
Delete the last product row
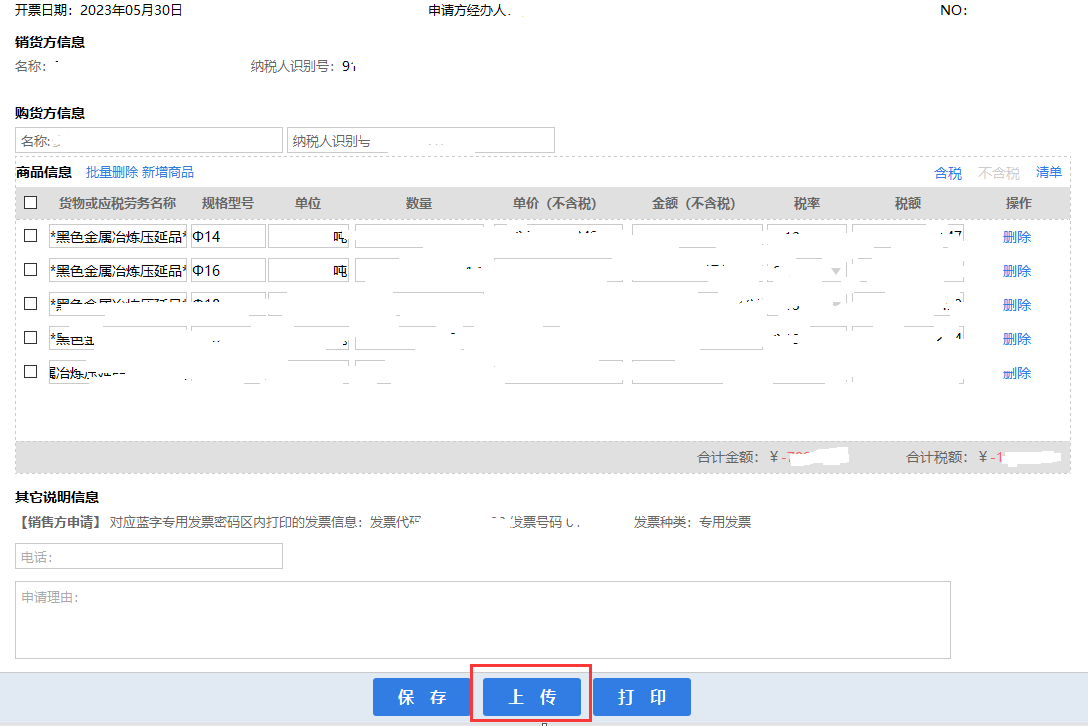(x=1016, y=373)
